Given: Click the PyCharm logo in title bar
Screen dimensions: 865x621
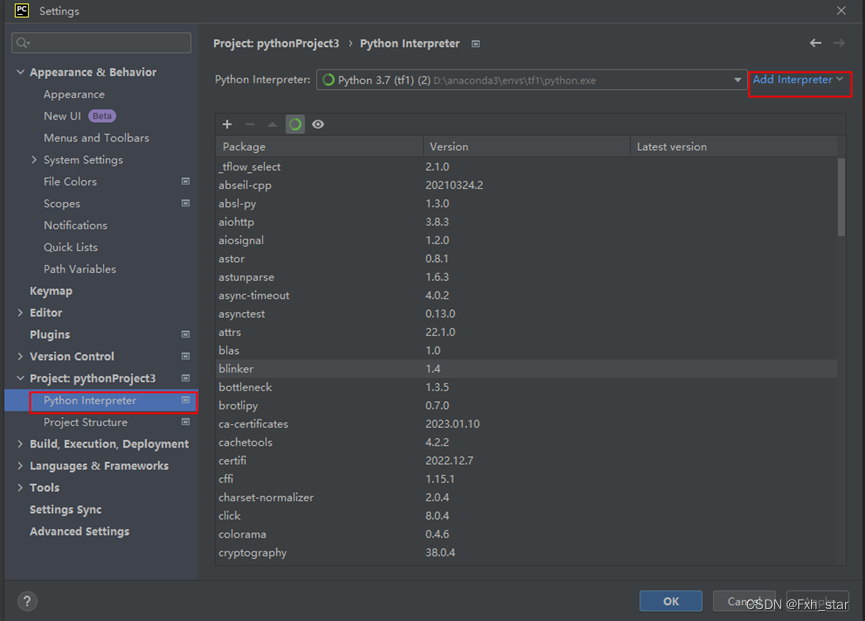Looking at the screenshot, I should point(22,10).
